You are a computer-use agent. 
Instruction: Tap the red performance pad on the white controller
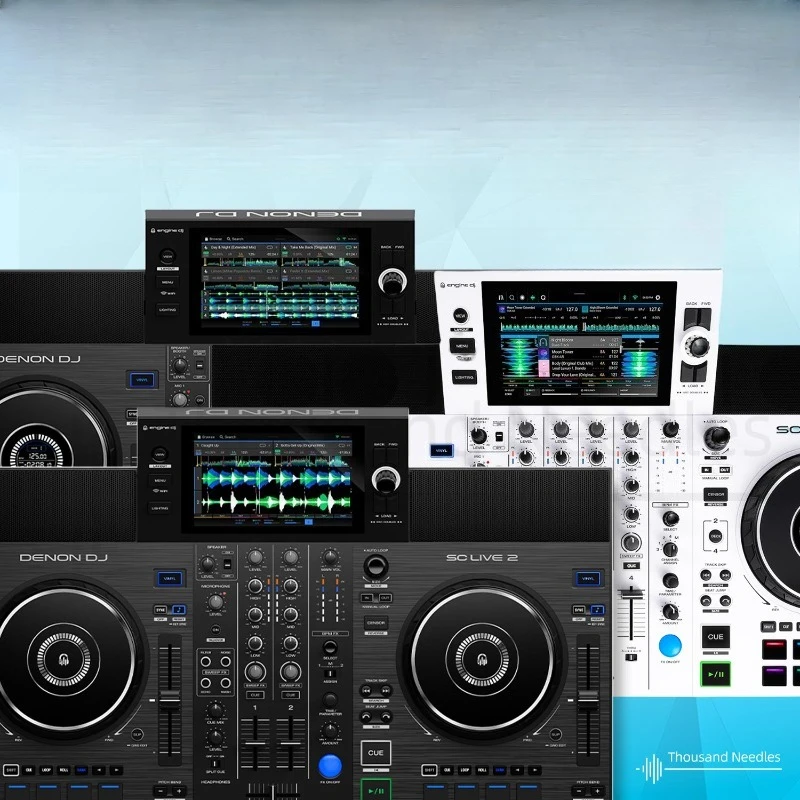pos(774,649)
